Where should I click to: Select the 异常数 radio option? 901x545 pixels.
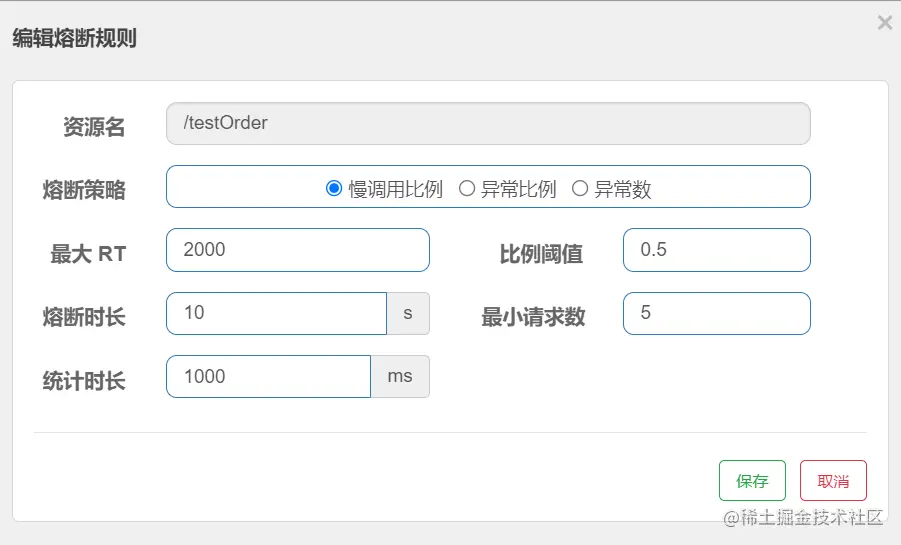pos(580,189)
